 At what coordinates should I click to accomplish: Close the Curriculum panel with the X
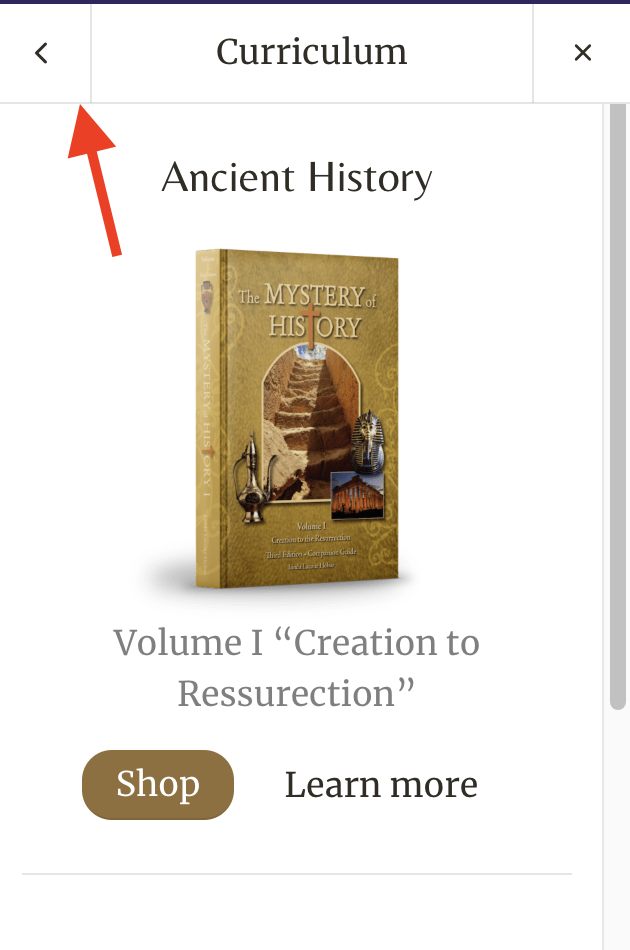[582, 53]
